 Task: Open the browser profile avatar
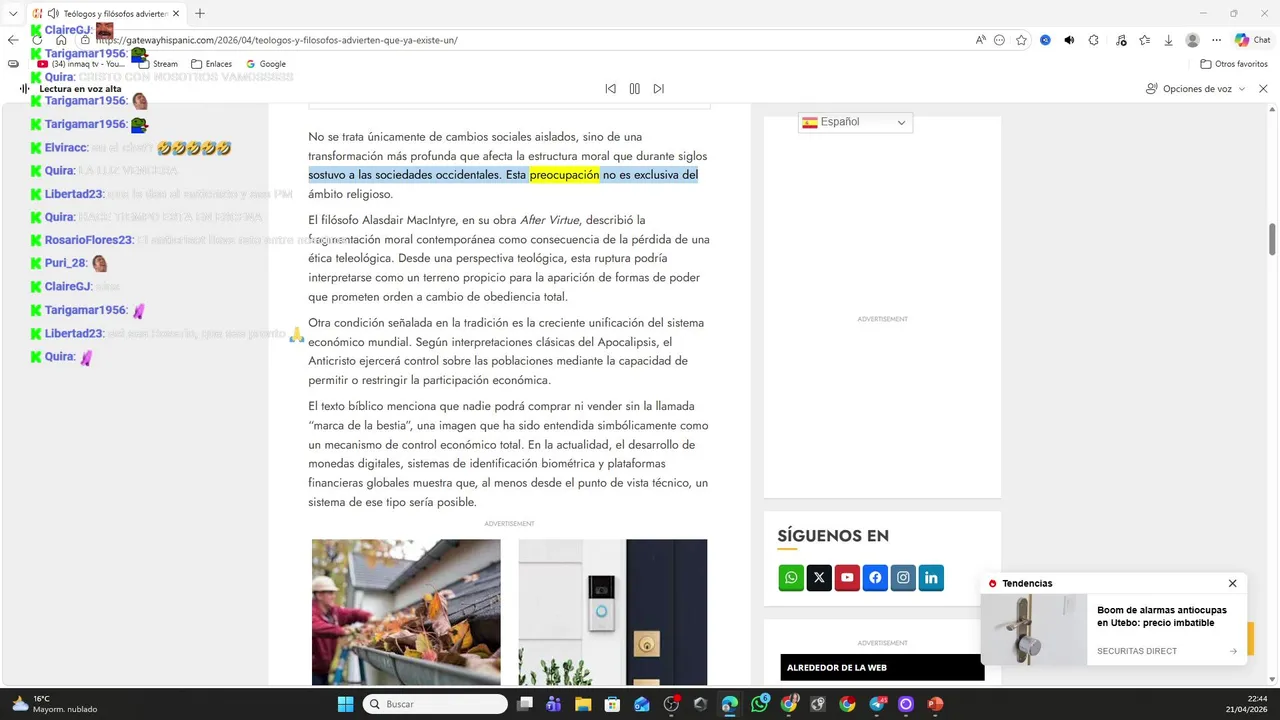tap(1192, 40)
